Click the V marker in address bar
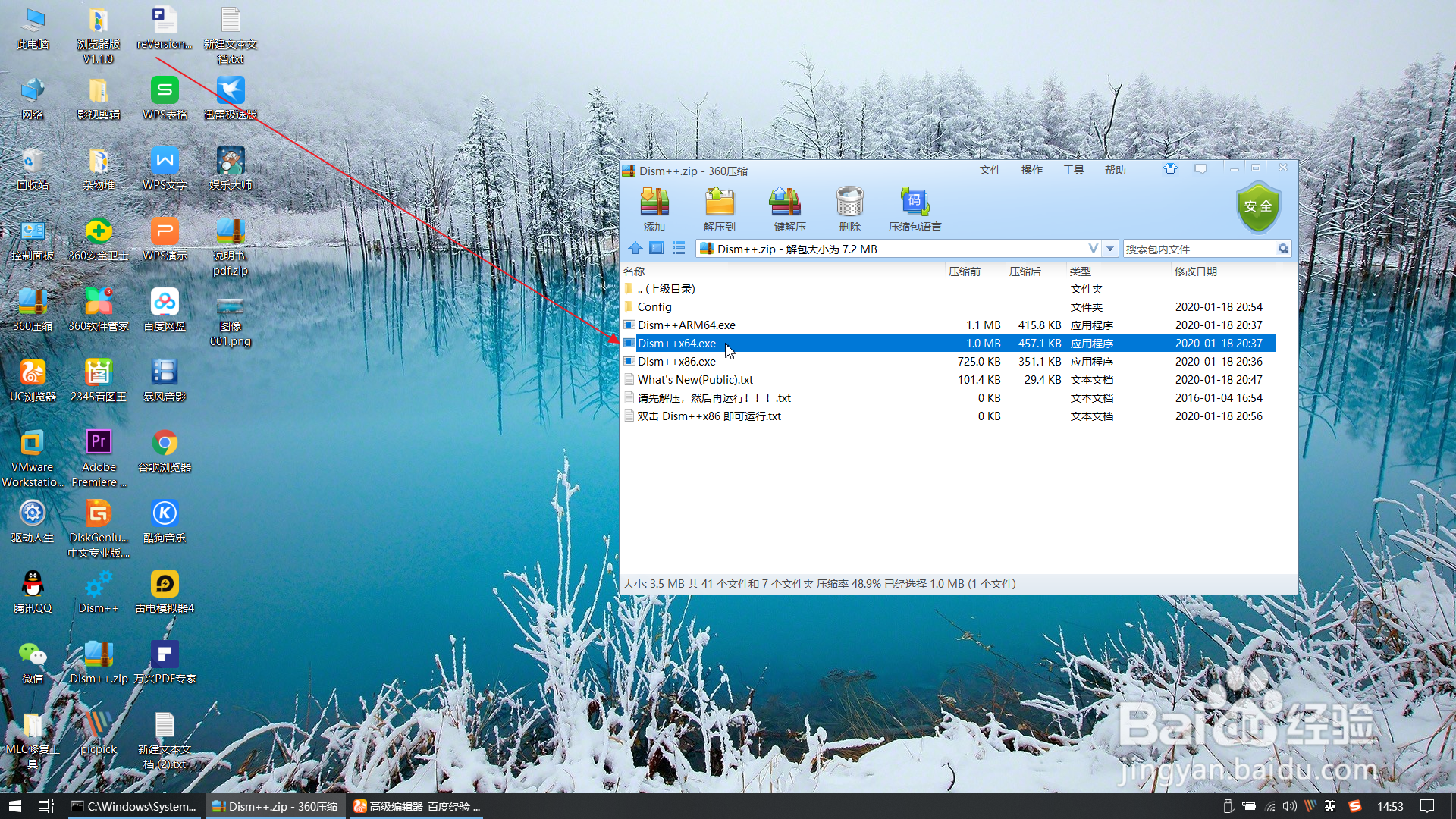Image resolution: width=1456 pixels, height=819 pixels. [1093, 249]
